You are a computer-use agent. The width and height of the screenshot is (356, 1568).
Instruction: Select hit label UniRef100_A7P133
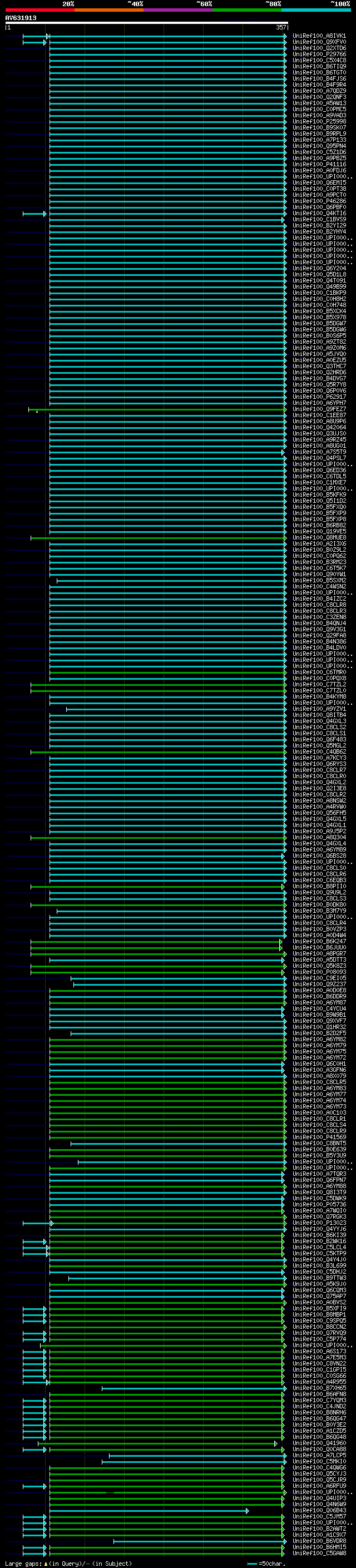tap(319, 140)
